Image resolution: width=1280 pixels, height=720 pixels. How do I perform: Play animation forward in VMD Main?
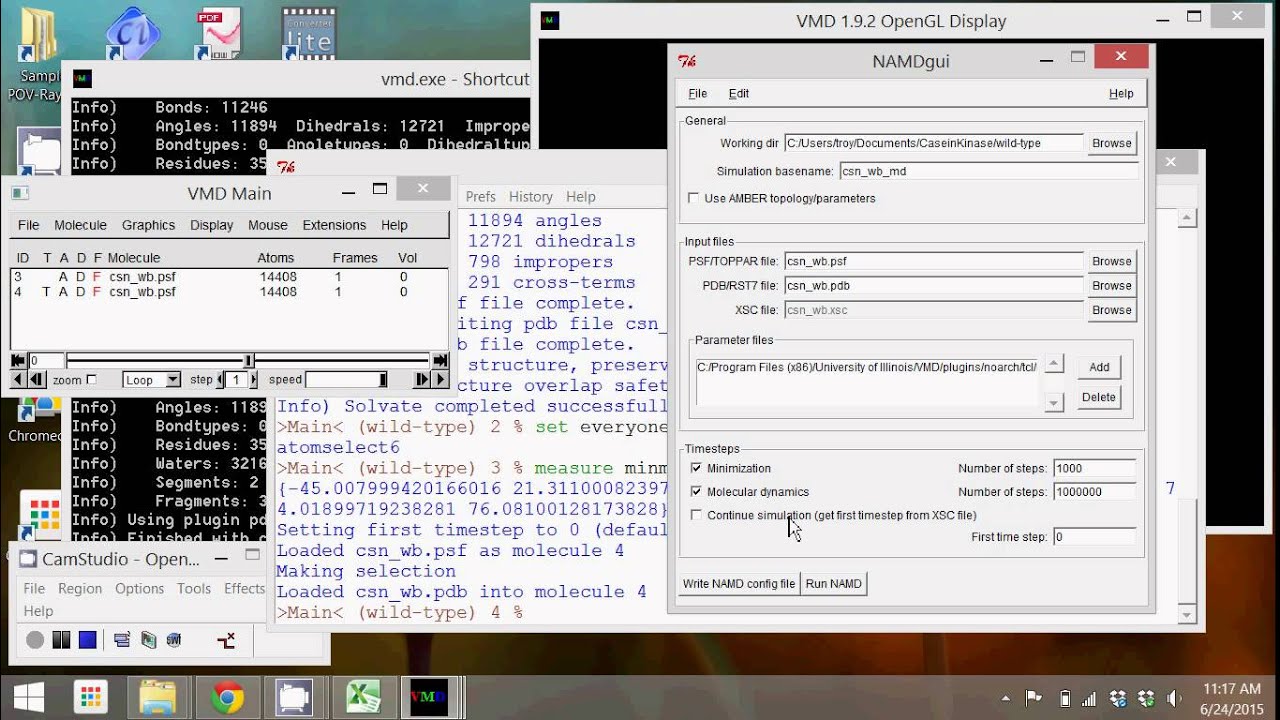coord(441,380)
